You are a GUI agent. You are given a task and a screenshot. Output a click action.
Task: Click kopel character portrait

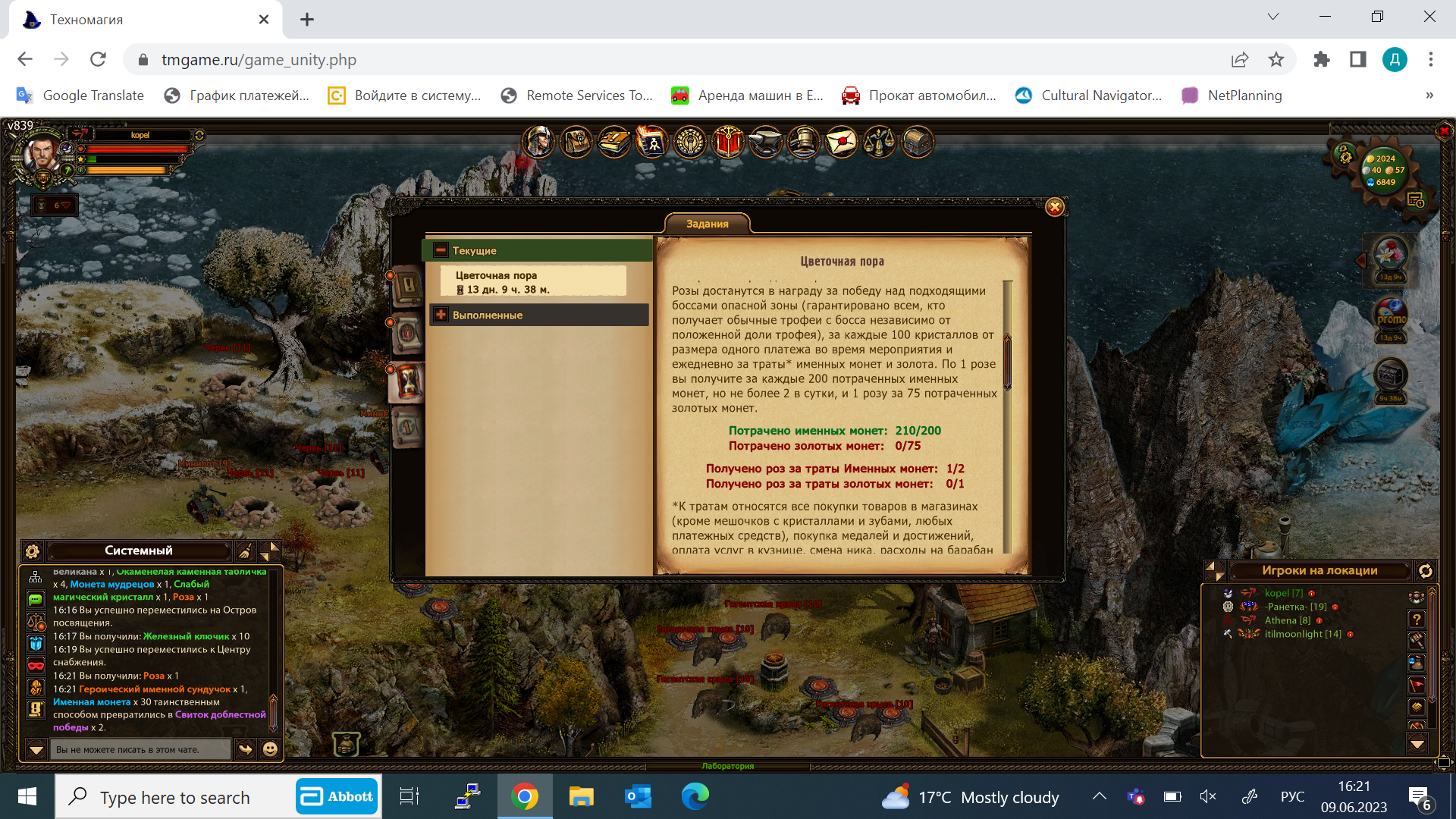42,154
